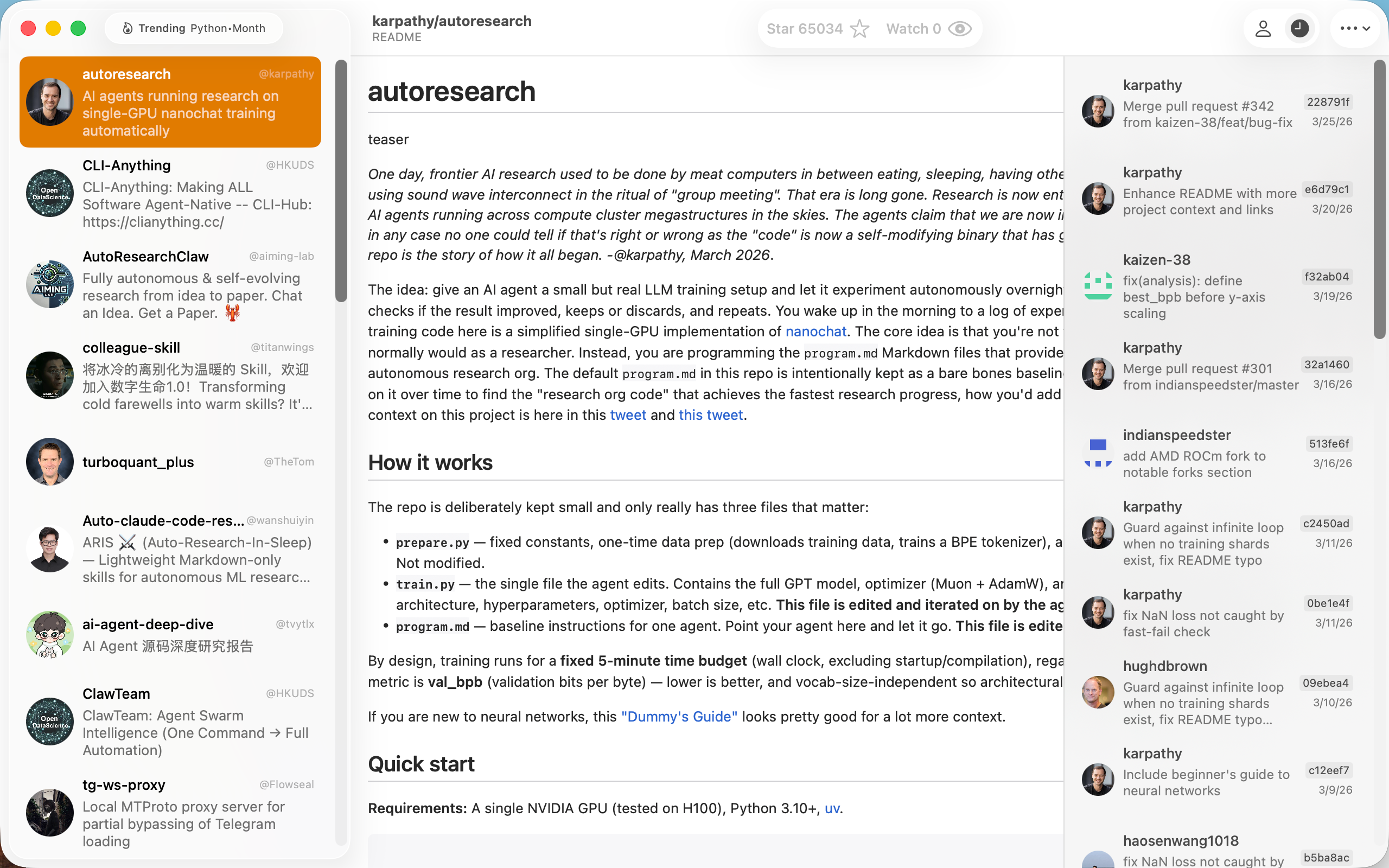Open the first 'tweet' link
1389x868 pixels.
(x=628, y=415)
